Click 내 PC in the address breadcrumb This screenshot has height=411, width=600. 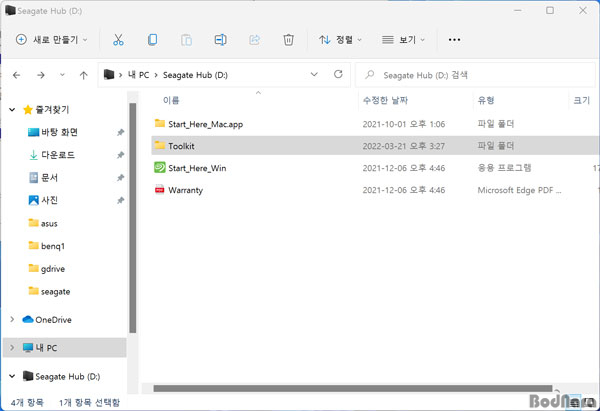pos(139,75)
